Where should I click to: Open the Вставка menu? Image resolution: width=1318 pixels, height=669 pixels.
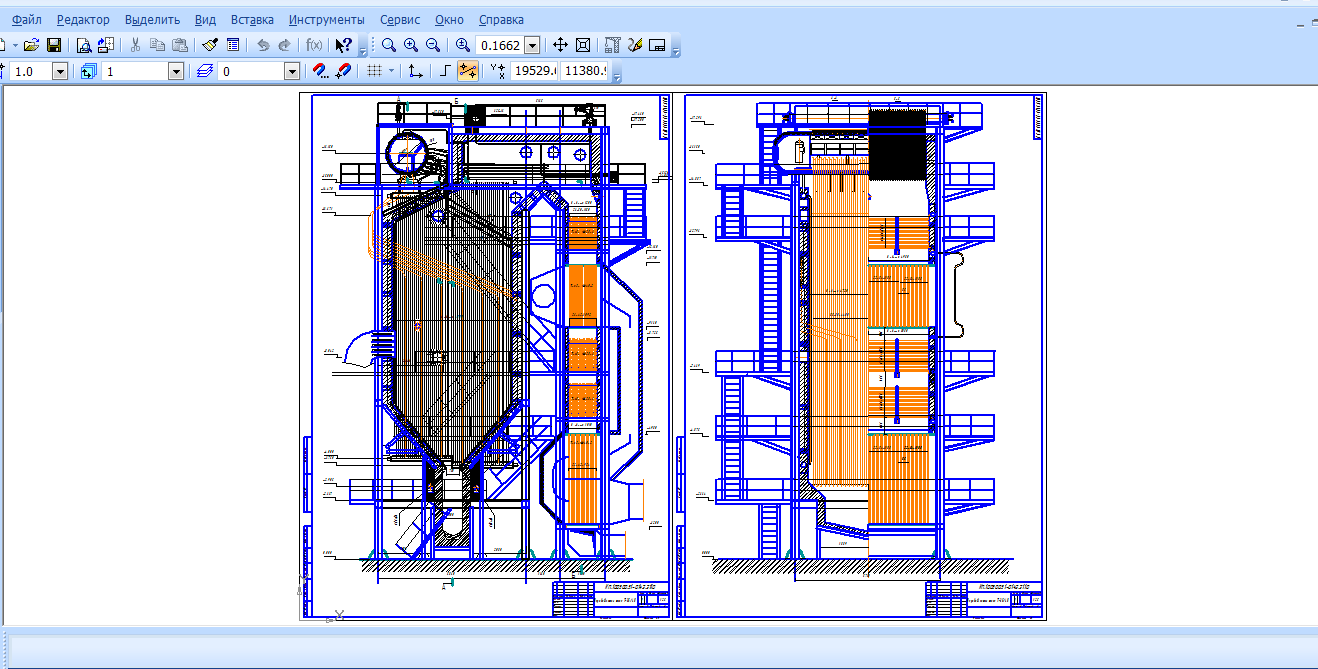point(252,19)
